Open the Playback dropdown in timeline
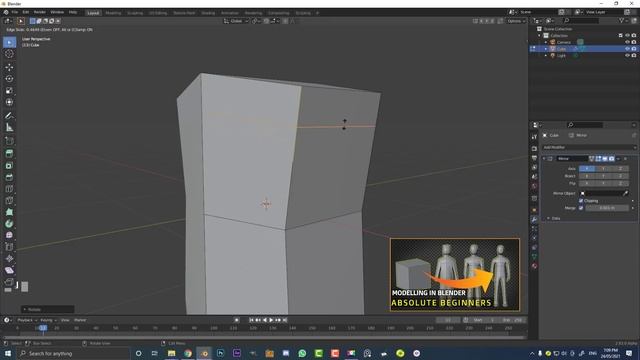 pos(27,320)
